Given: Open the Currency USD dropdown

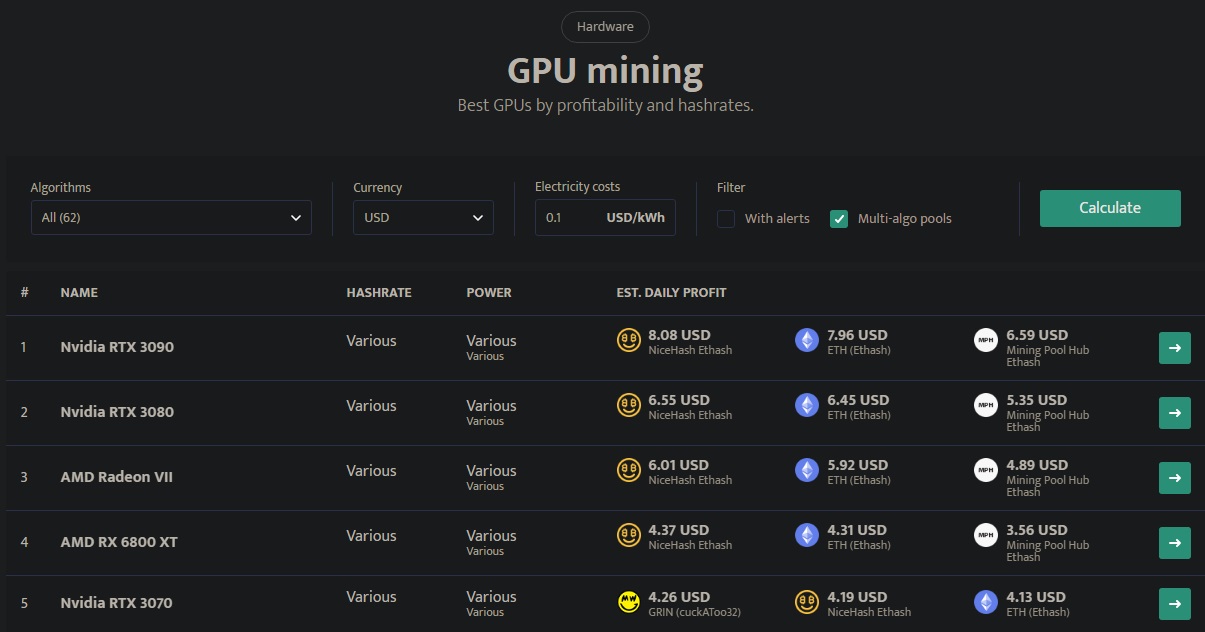Looking at the screenshot, I should point(423,217).
